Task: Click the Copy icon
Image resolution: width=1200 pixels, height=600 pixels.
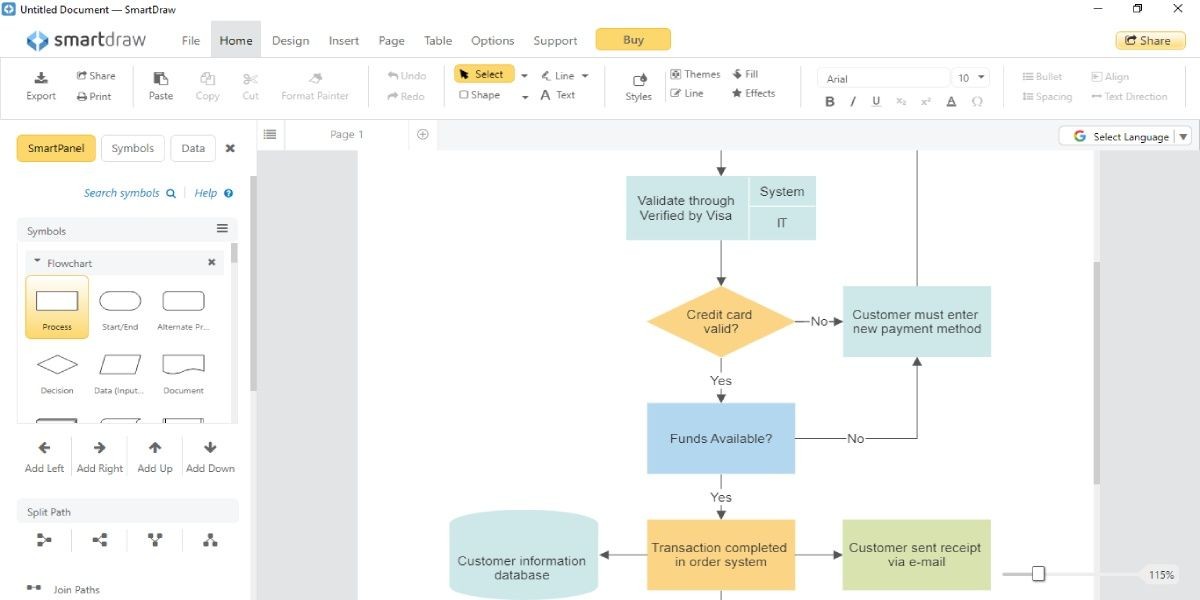Action: (207, 86)
